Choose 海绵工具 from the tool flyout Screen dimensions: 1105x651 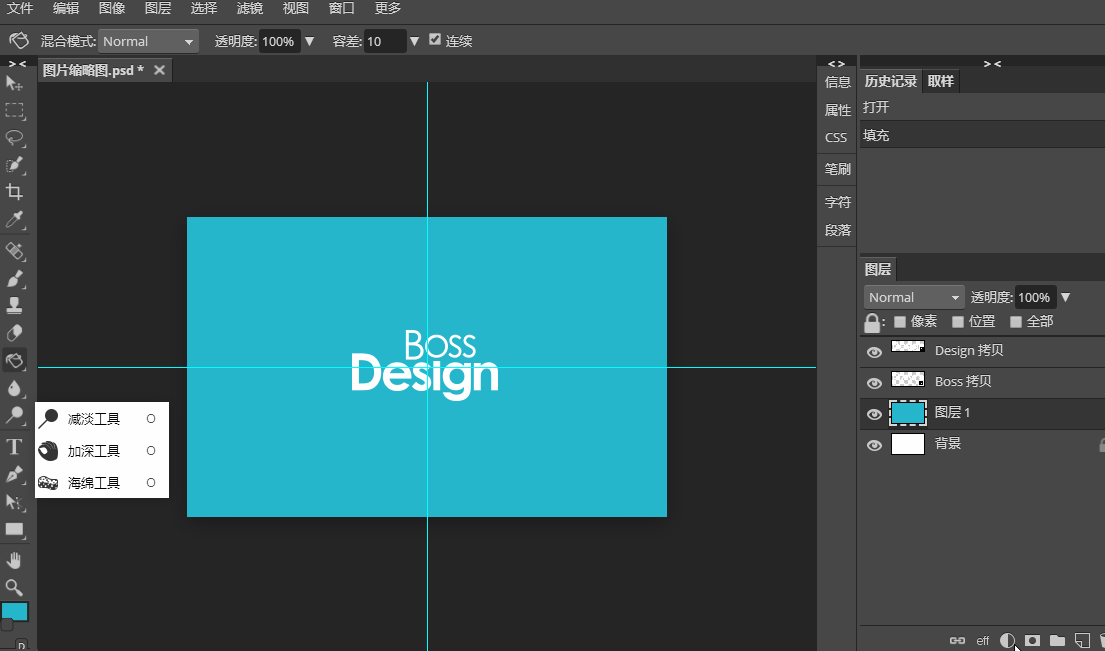94,483
